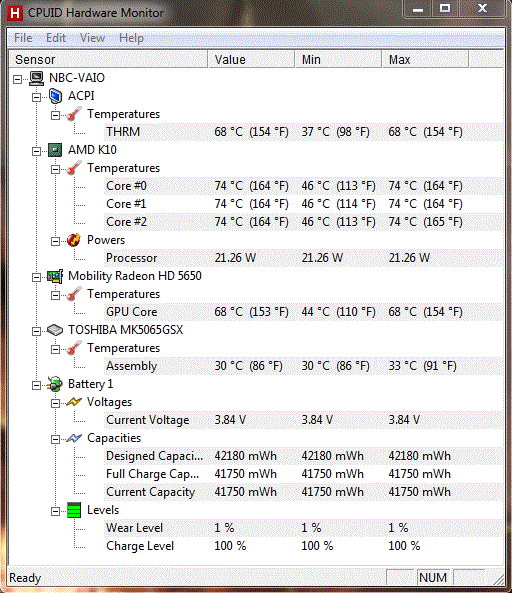Click Ready status bar text
512x593 pixels.
coord(25,578)
